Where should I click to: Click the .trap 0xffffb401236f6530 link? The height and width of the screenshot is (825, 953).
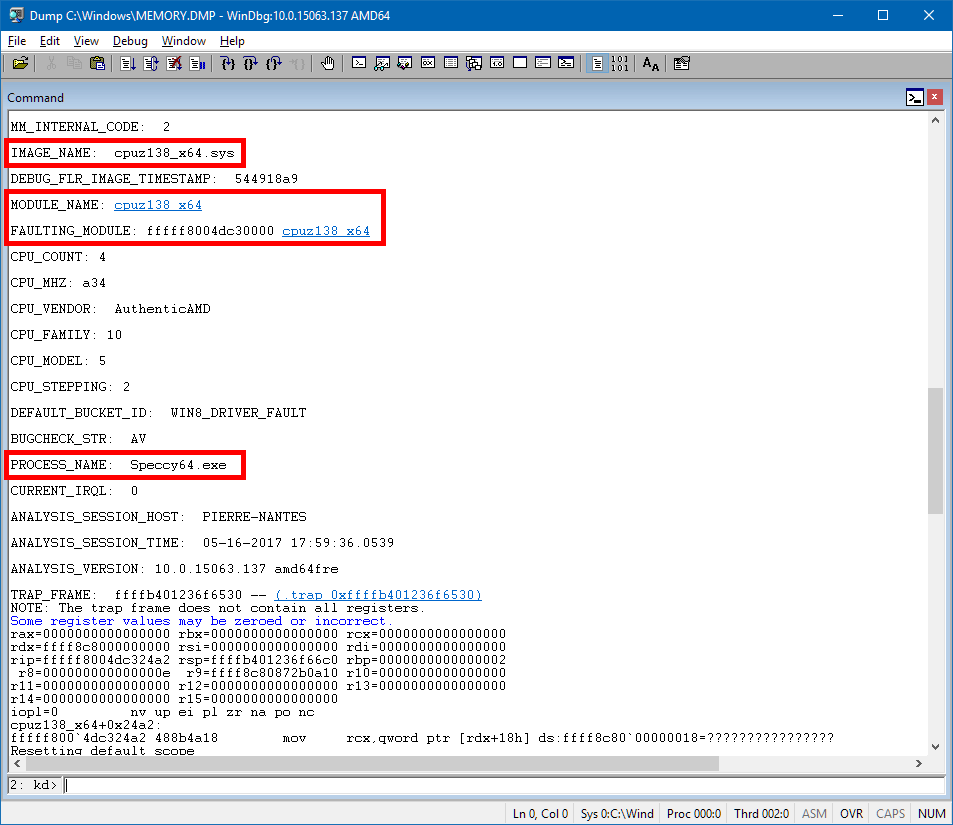[x=378, y=595]
